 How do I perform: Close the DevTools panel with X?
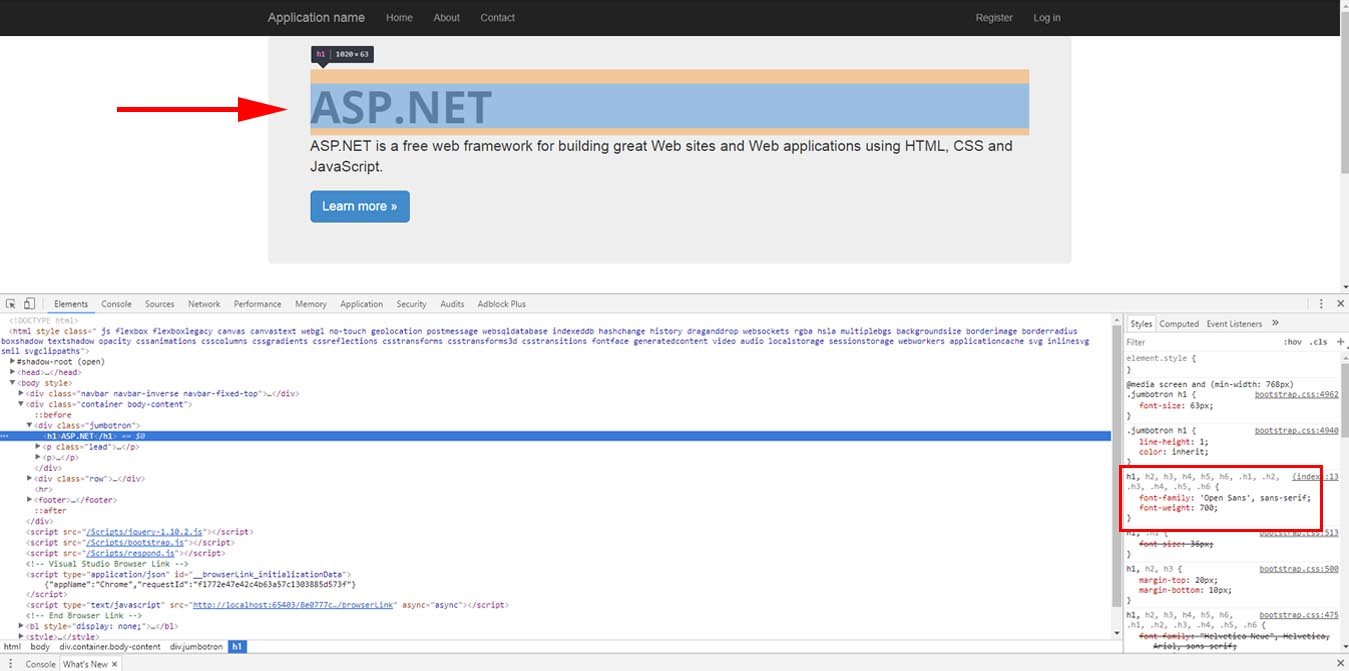tap(1339, 304)
